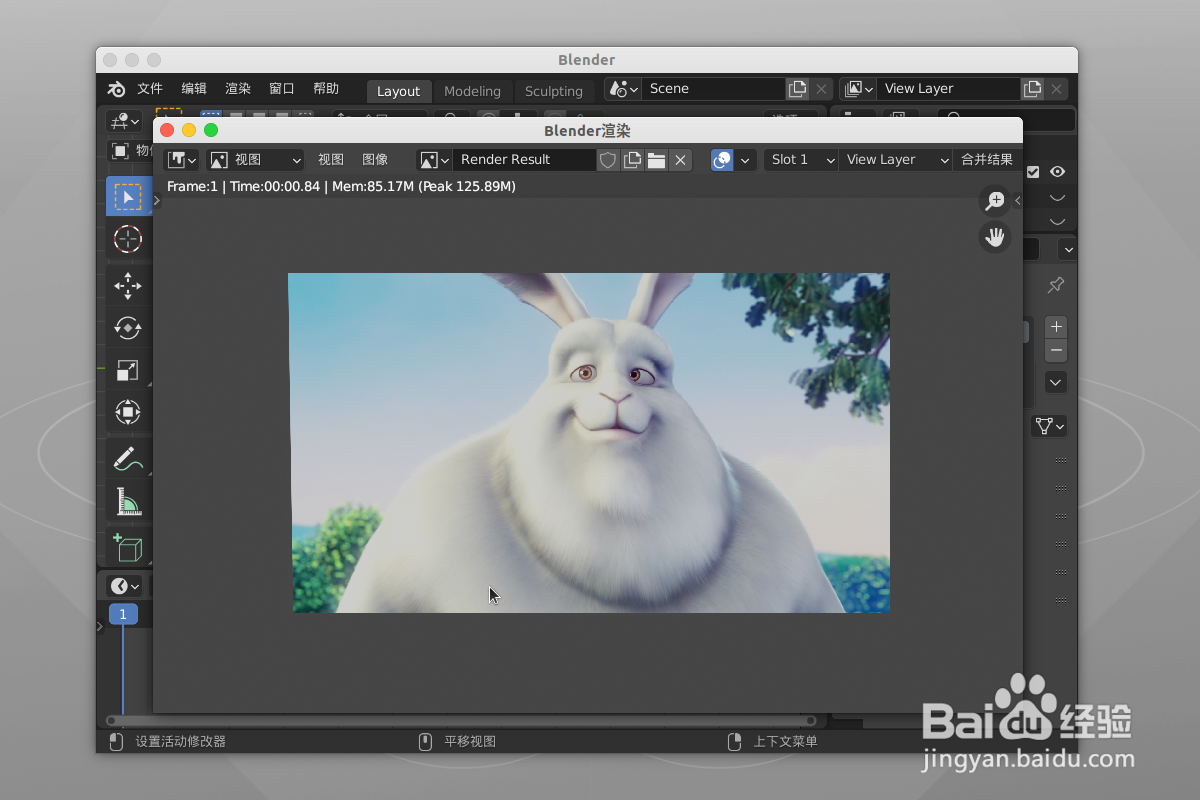Toggle the eye visibility icon in outliner
This screenshot has width=1200, height=800.
click(1057, 172)
